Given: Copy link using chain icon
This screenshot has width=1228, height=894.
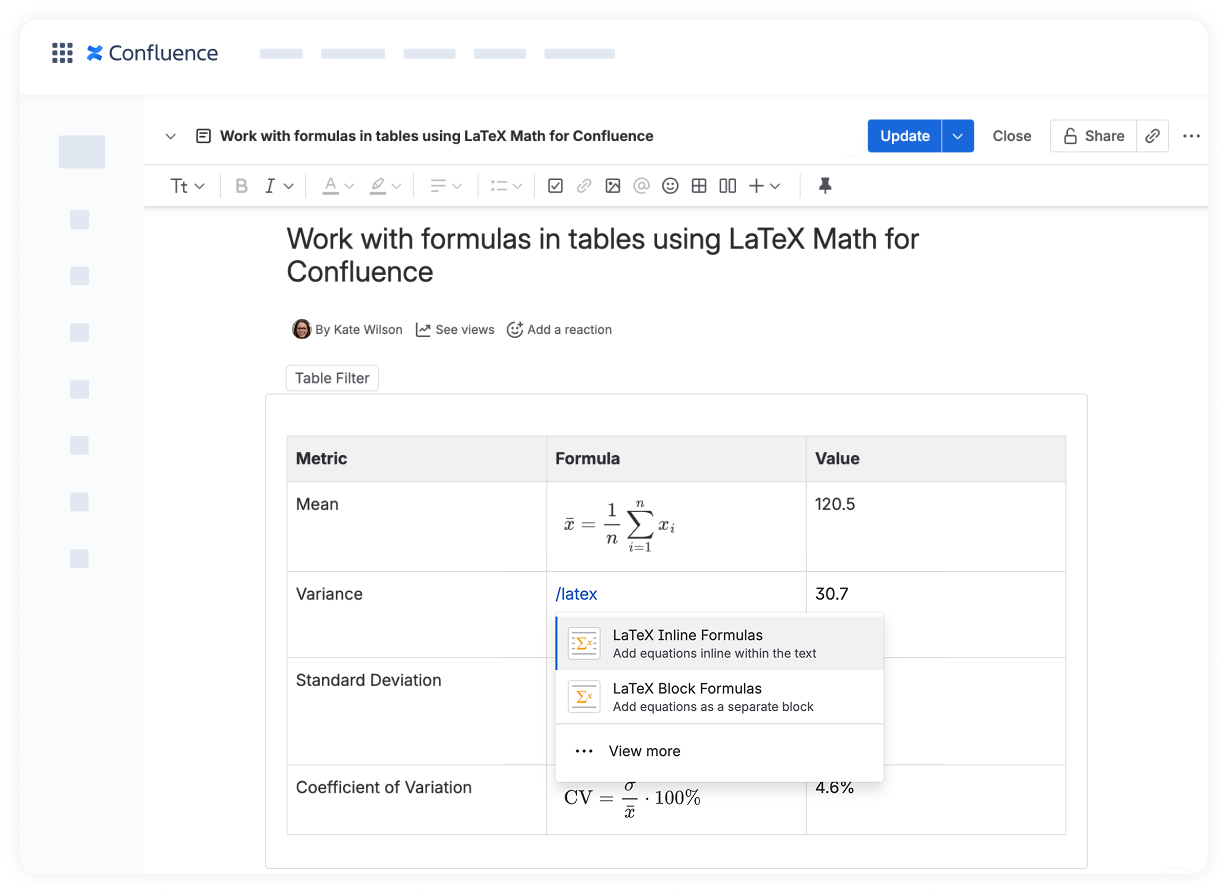Looking at the screenshot, I should coord(1152,136).
